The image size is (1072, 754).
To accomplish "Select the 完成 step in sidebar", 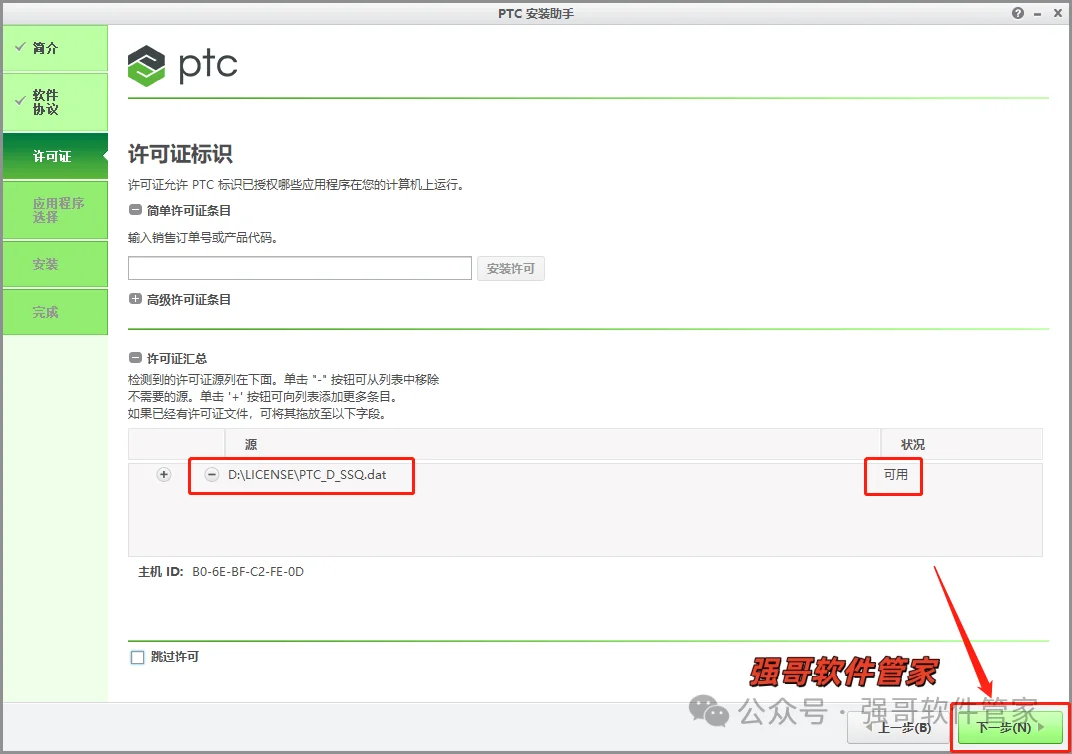I will [x=55, y=312].
